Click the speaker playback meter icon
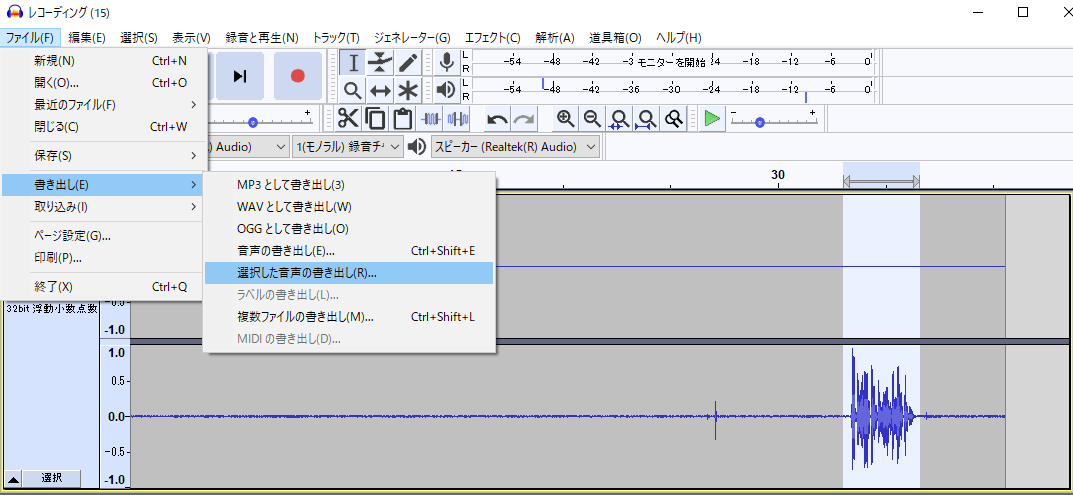1073x495 pixels. (446, 90)
